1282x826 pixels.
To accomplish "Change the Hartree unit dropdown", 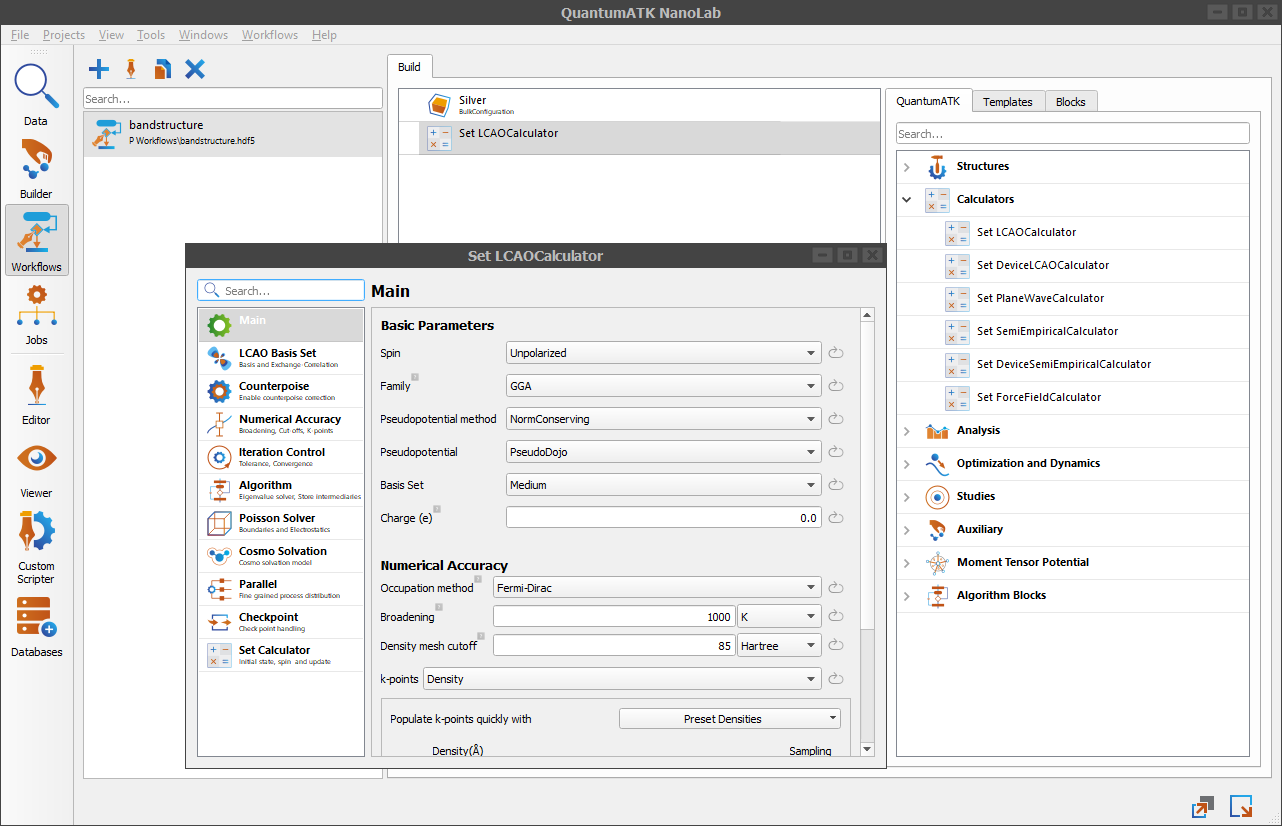I will (779, 646).
